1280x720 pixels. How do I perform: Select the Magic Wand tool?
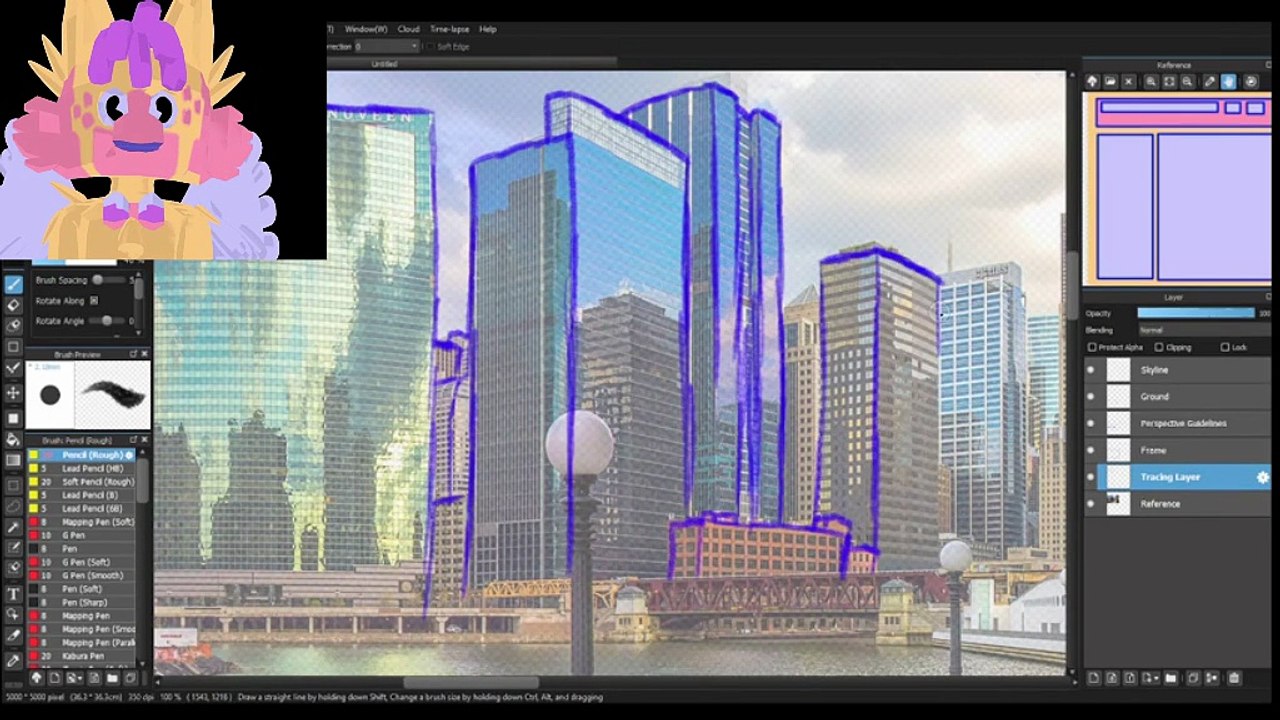tap(14, 527)
